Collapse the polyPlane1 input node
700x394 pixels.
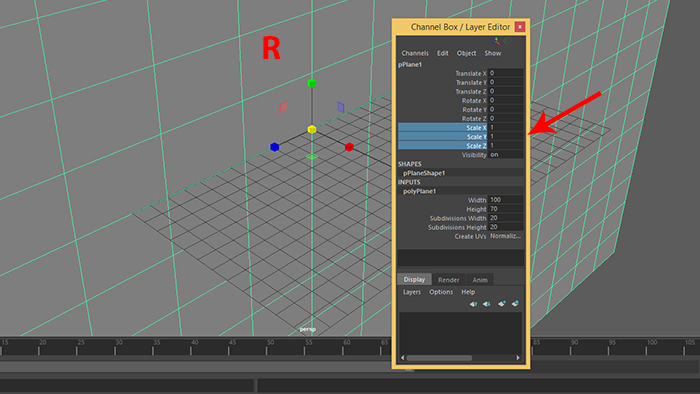click(x=419, y=191)
